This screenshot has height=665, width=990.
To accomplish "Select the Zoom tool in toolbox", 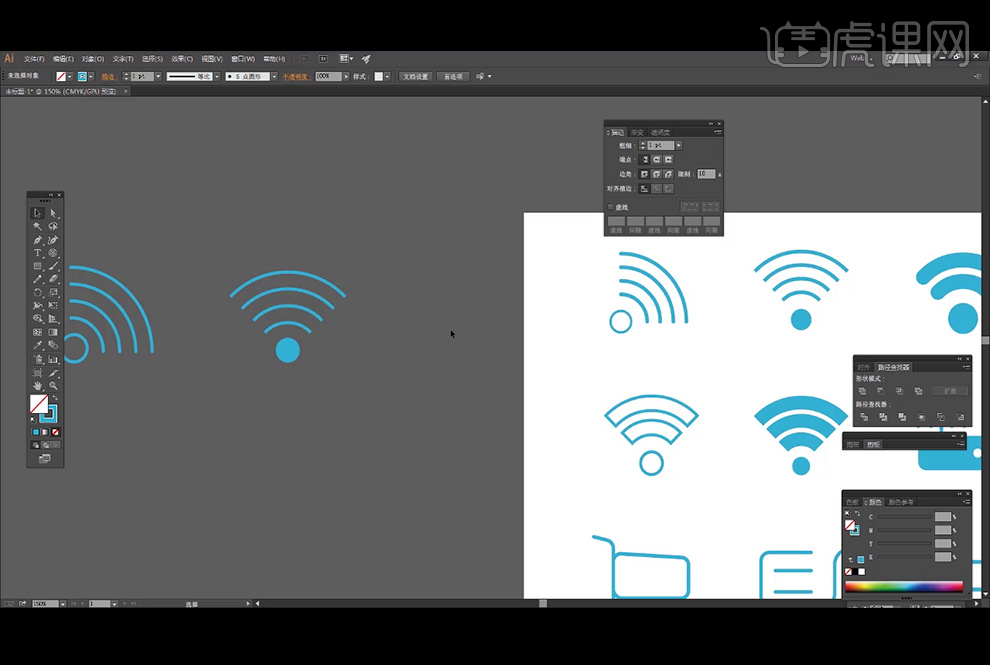I will (x=53, y=385).
